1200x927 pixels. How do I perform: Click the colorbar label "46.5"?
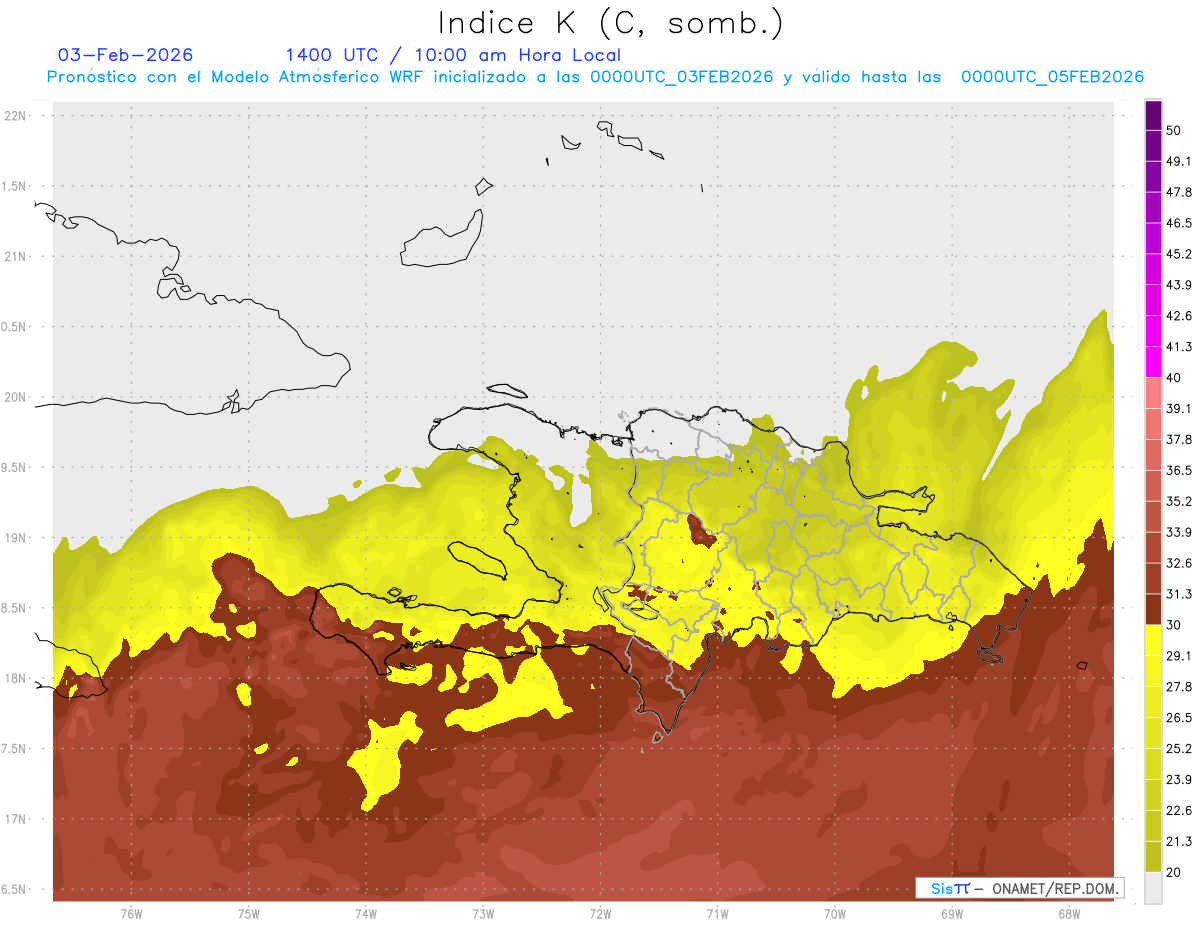(1179, 224)
